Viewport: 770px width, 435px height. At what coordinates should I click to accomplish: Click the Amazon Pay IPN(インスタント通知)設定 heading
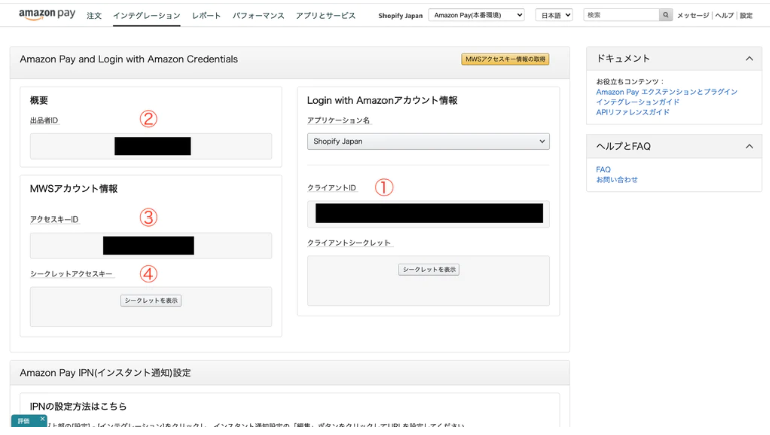(105, 373)
